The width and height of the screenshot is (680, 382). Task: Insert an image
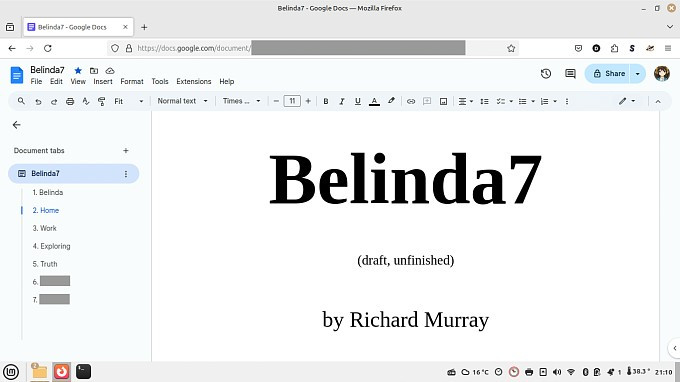[x=443, y=101]
